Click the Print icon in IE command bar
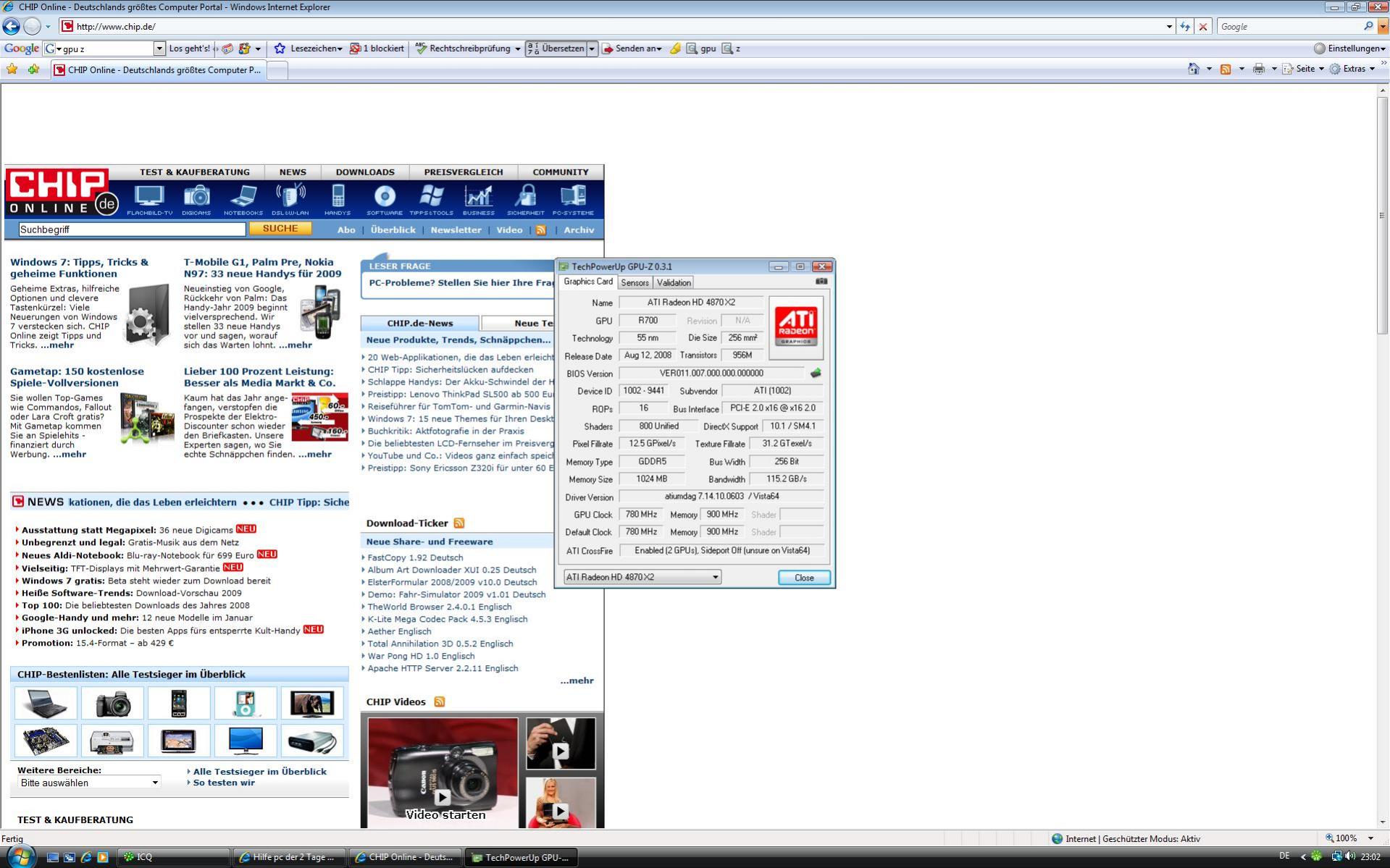The height and width of the screenshot is (868, 1390). pyautogui.click(x=1259, y=69)
